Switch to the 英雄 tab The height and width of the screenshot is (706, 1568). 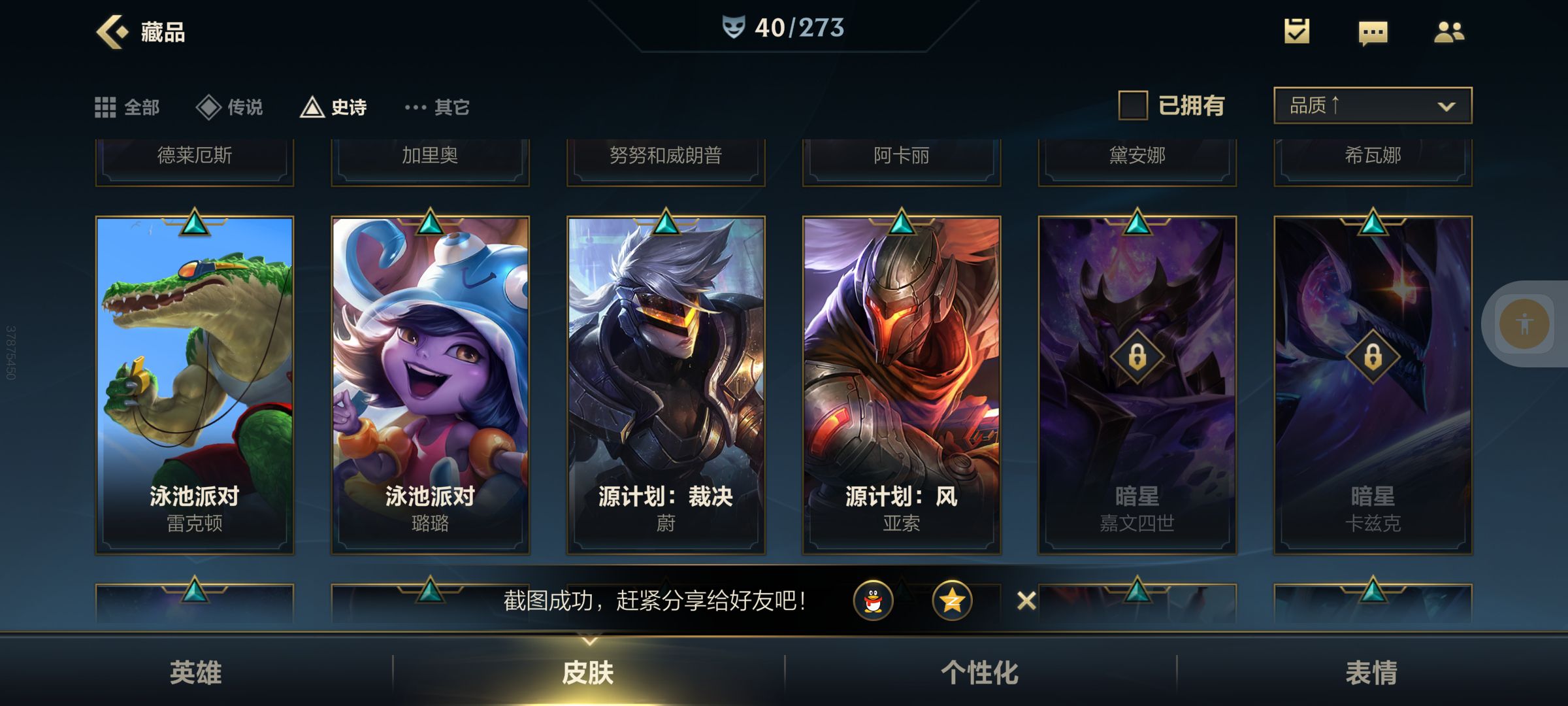coord(195,672)
